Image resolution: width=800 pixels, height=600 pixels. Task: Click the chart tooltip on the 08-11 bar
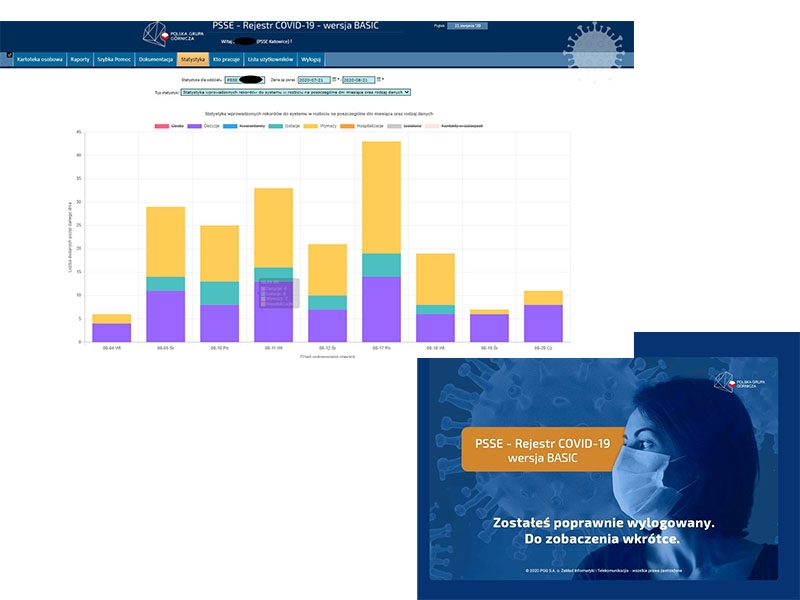pos(279,293)
